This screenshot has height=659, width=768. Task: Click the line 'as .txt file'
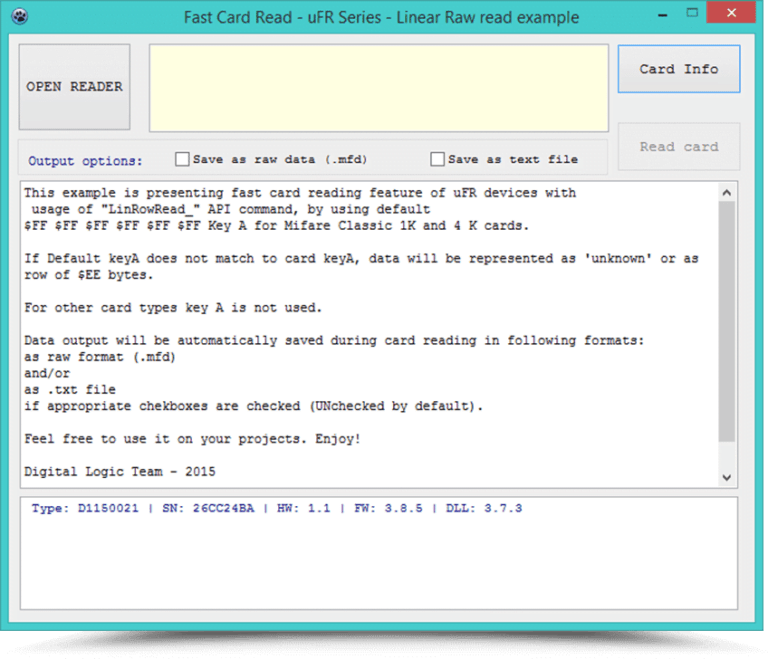click(70, 390)
